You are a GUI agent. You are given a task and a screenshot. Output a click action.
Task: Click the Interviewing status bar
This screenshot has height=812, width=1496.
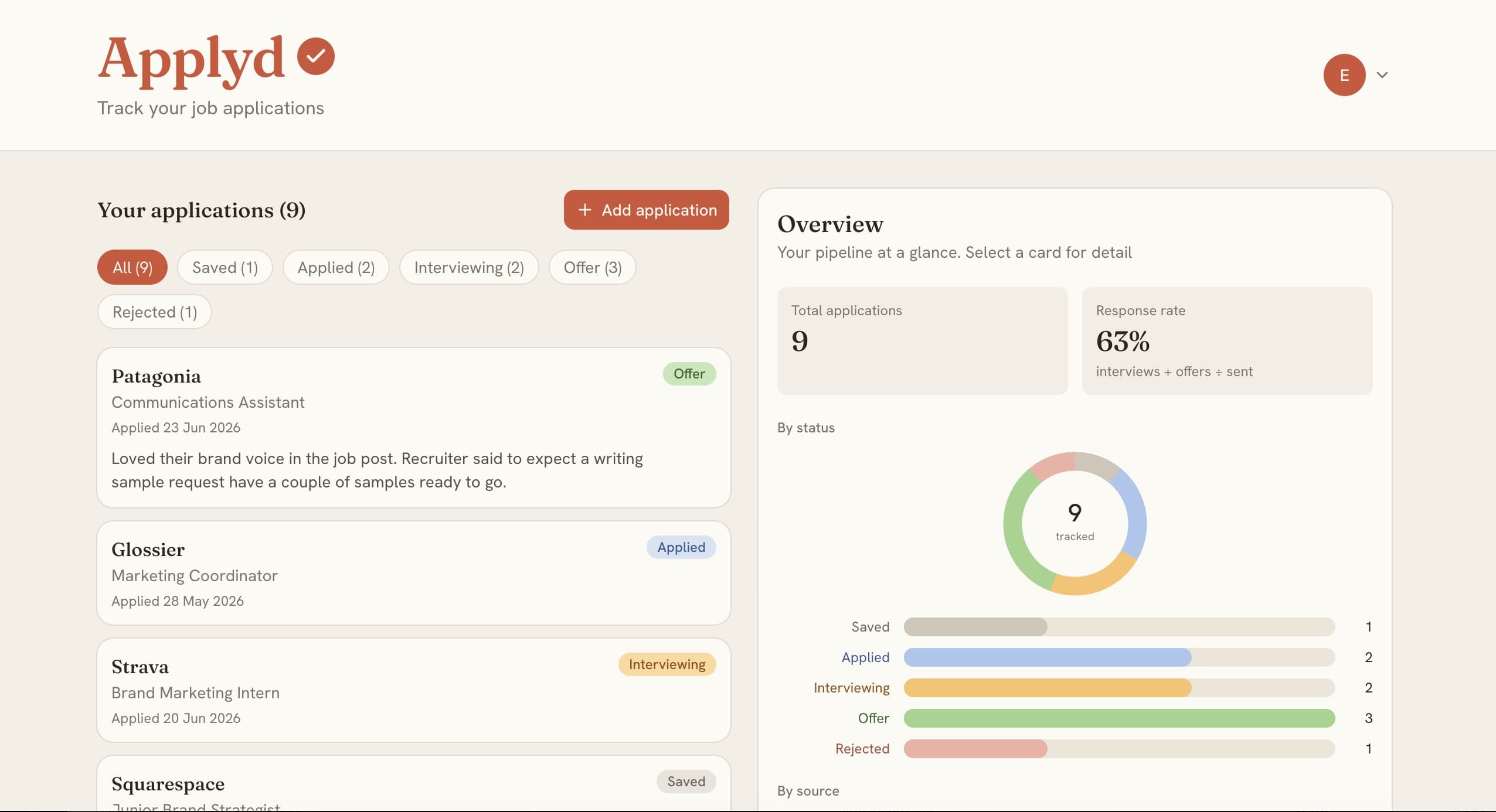pos(1119,688)
